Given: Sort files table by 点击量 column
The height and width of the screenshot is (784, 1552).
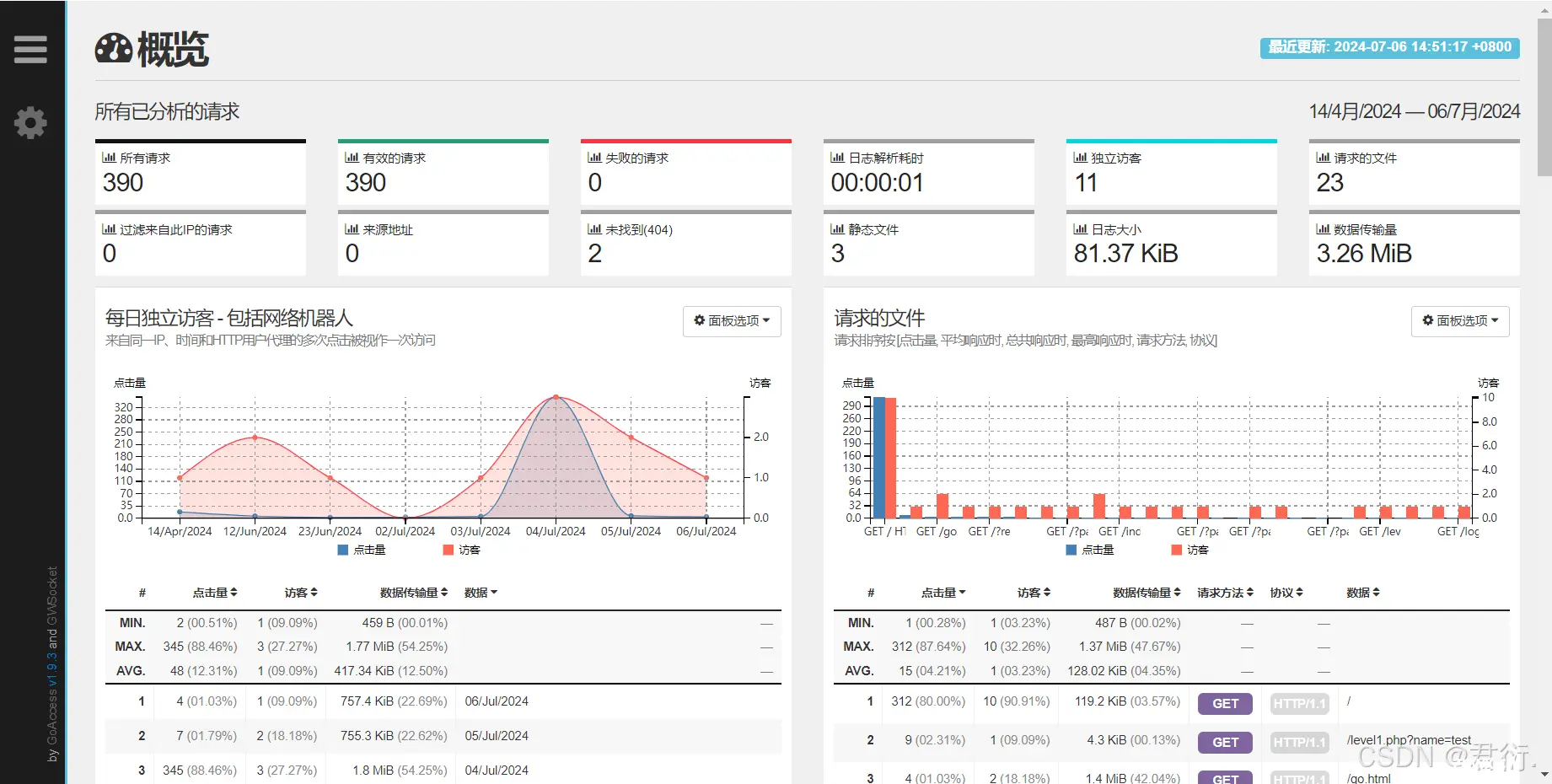Looking at the screenshot, I should pyautogui.click(x=943, y=593).
